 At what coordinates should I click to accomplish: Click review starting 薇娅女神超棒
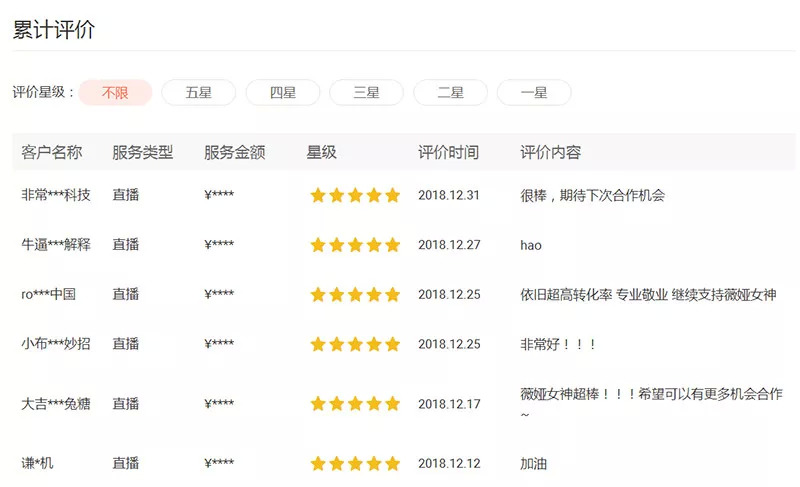651,403
